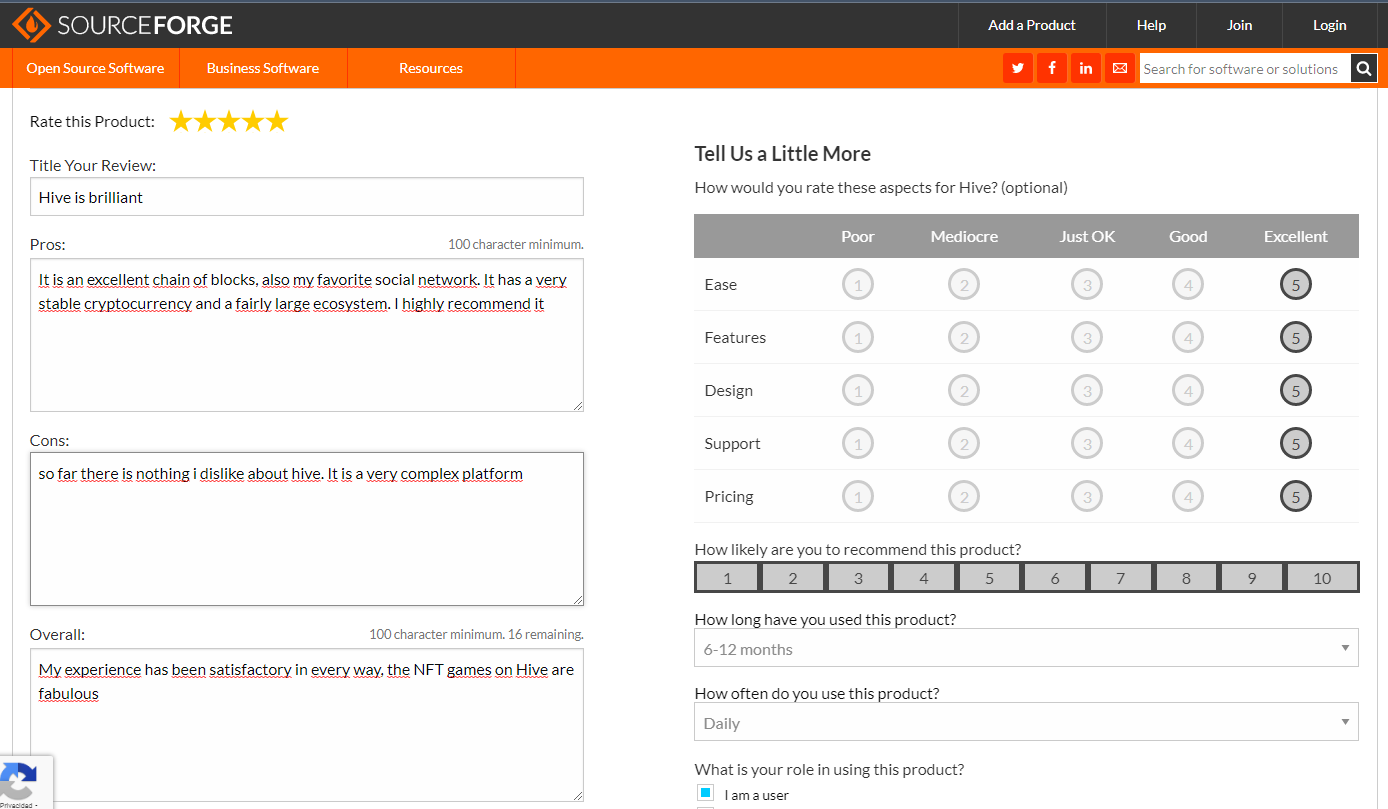Open the Open Source Software menu

[95, 68]
